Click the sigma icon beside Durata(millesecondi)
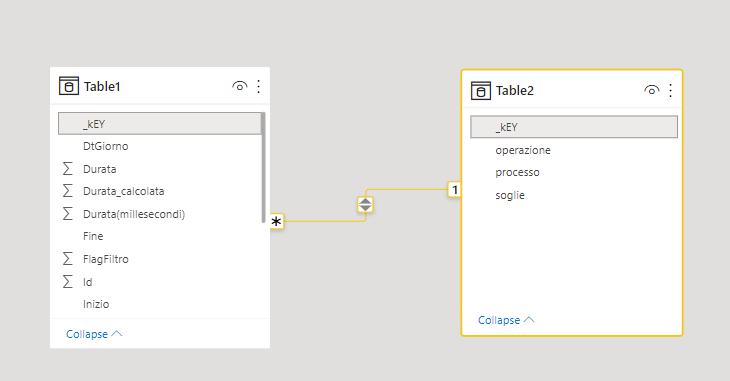The width and height of the screenshot is (730, 381). [x=68, y=214]
